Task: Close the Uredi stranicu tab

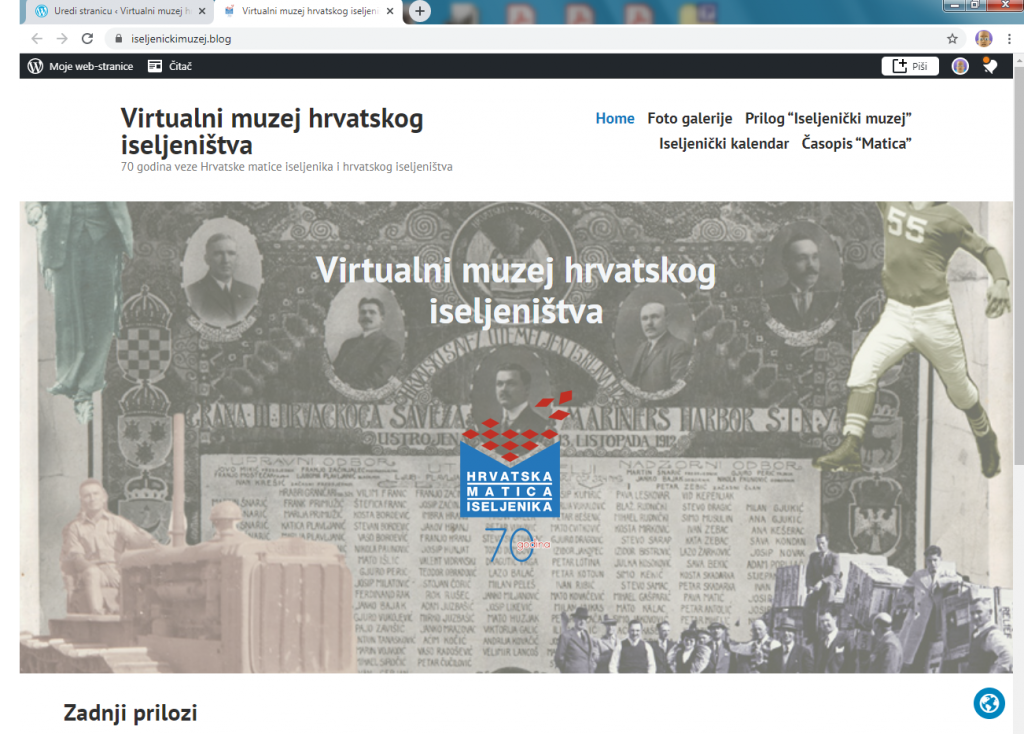Action: tap(201, 11)
